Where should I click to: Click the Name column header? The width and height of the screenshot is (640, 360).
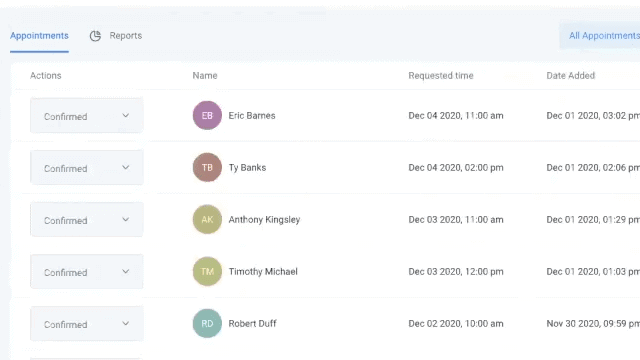tap(205, 76)
